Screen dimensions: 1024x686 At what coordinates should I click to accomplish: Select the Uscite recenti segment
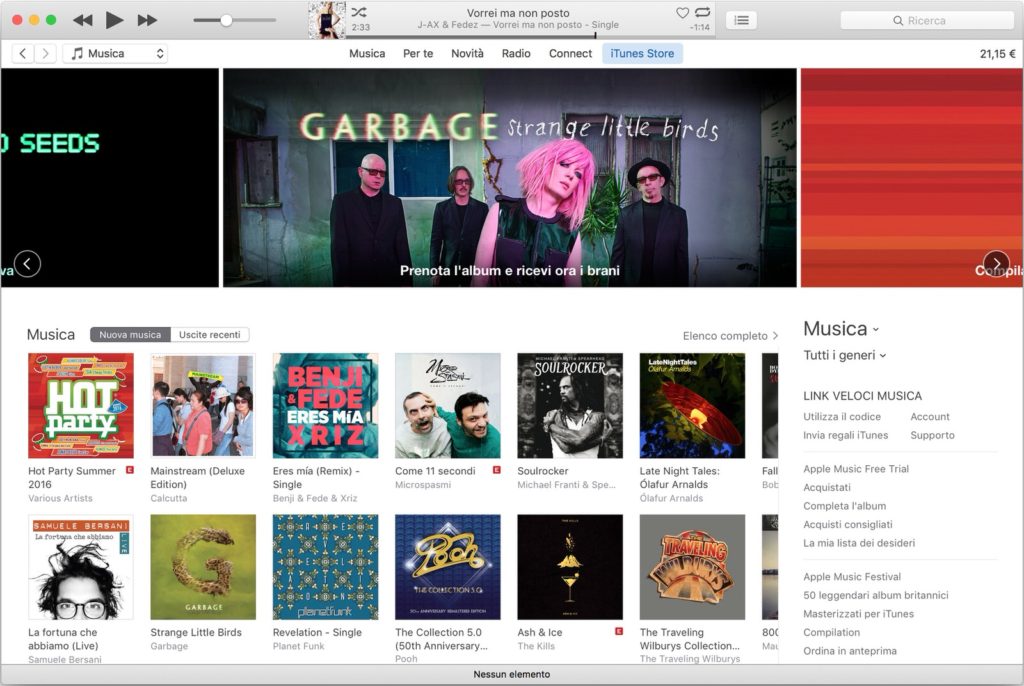click(210, 335)
